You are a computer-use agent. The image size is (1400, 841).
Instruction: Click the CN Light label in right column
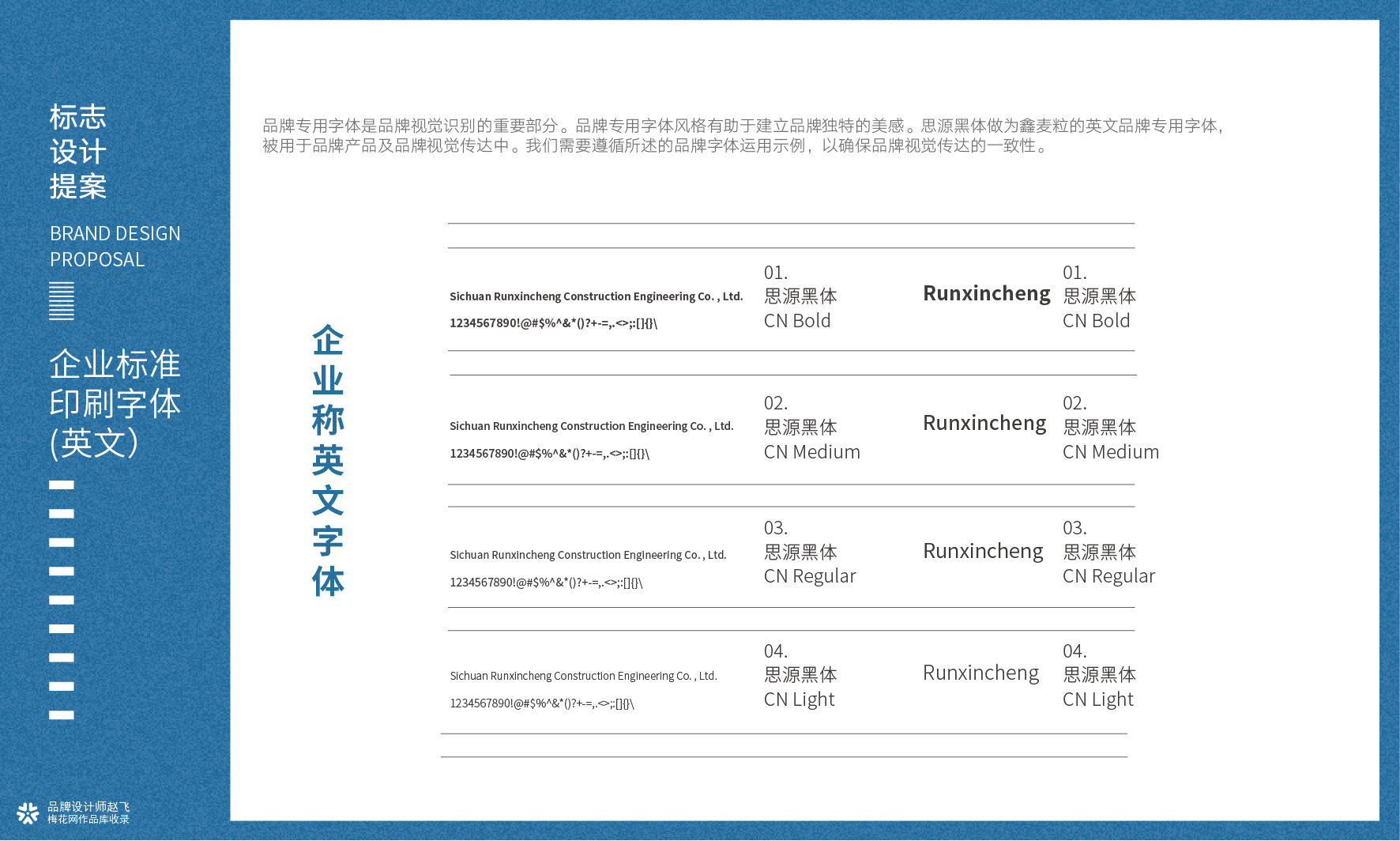click(1097, 700)
